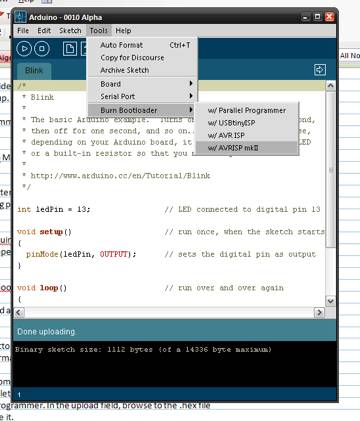Switch to the Blink sketch tab

coord(34,71)
